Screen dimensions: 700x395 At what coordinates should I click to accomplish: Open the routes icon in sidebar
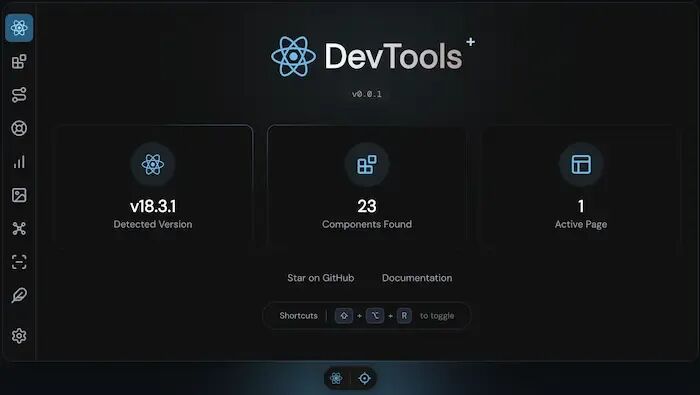click(19, 95)
